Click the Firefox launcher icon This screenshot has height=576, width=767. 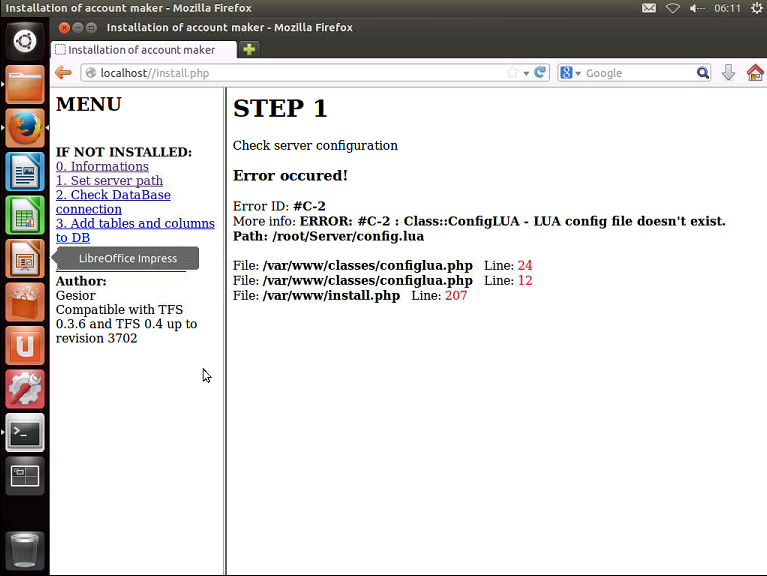pos(25,128)
